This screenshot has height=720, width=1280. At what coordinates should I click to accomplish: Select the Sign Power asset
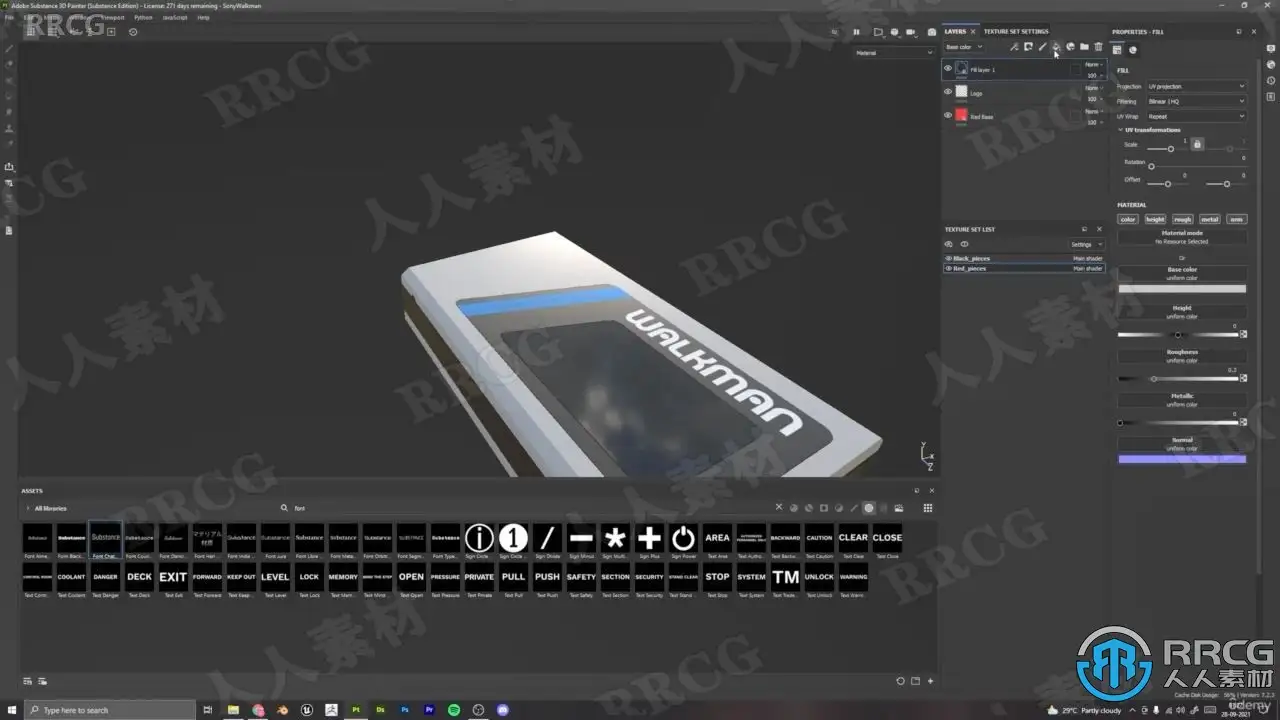pos(683,541)
